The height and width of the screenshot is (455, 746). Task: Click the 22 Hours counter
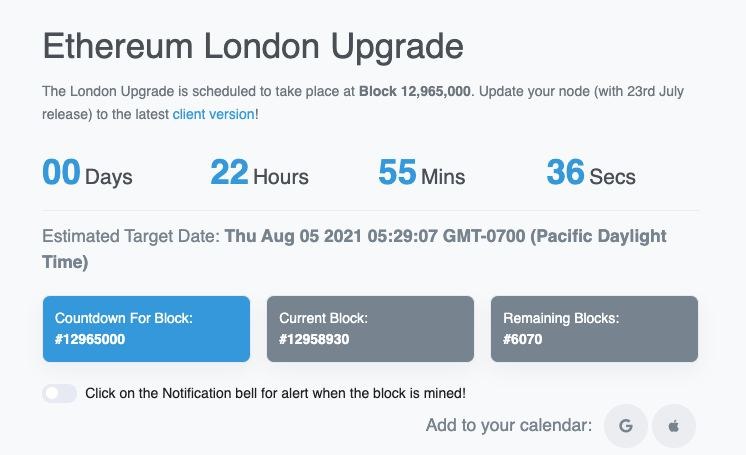tap(259, 172)
